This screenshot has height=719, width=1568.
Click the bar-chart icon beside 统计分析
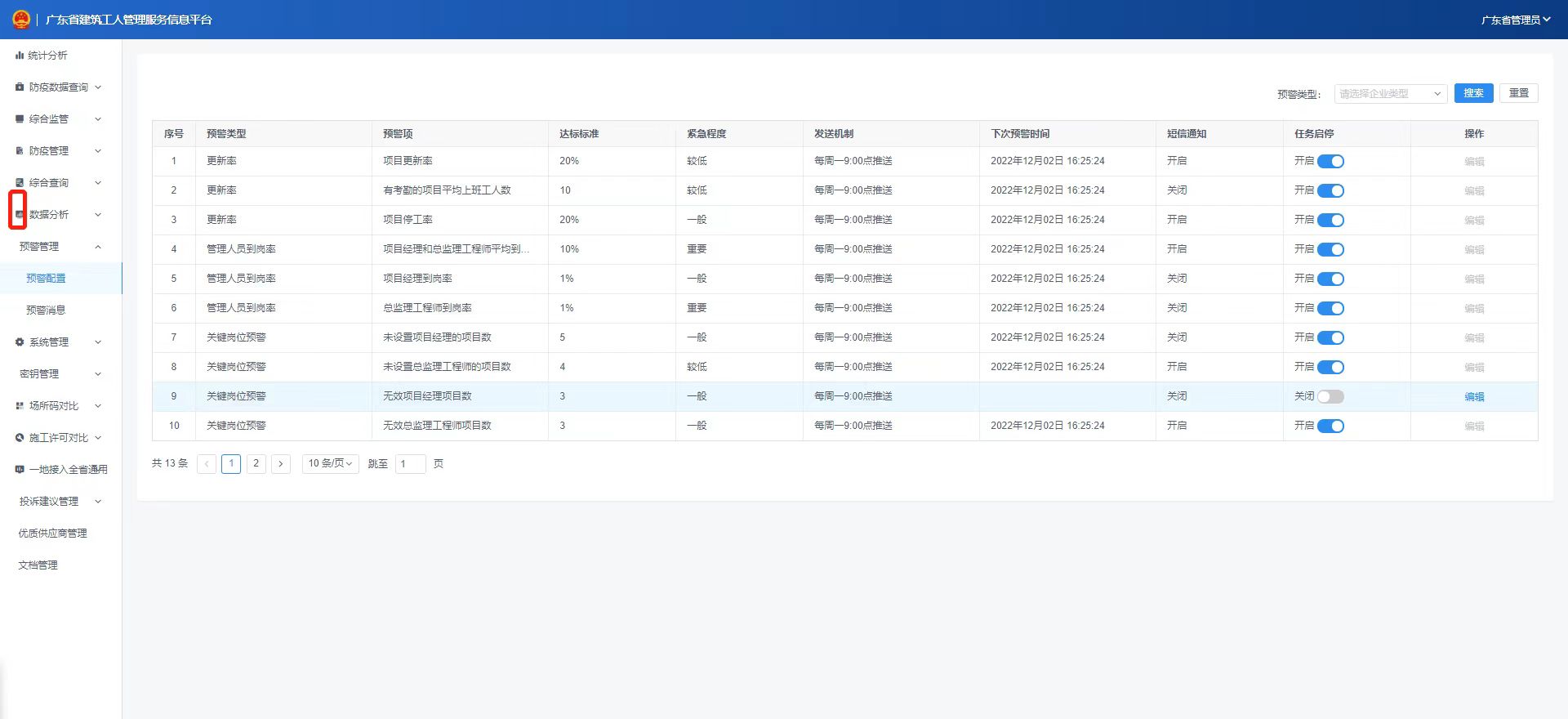pos(20,56)
